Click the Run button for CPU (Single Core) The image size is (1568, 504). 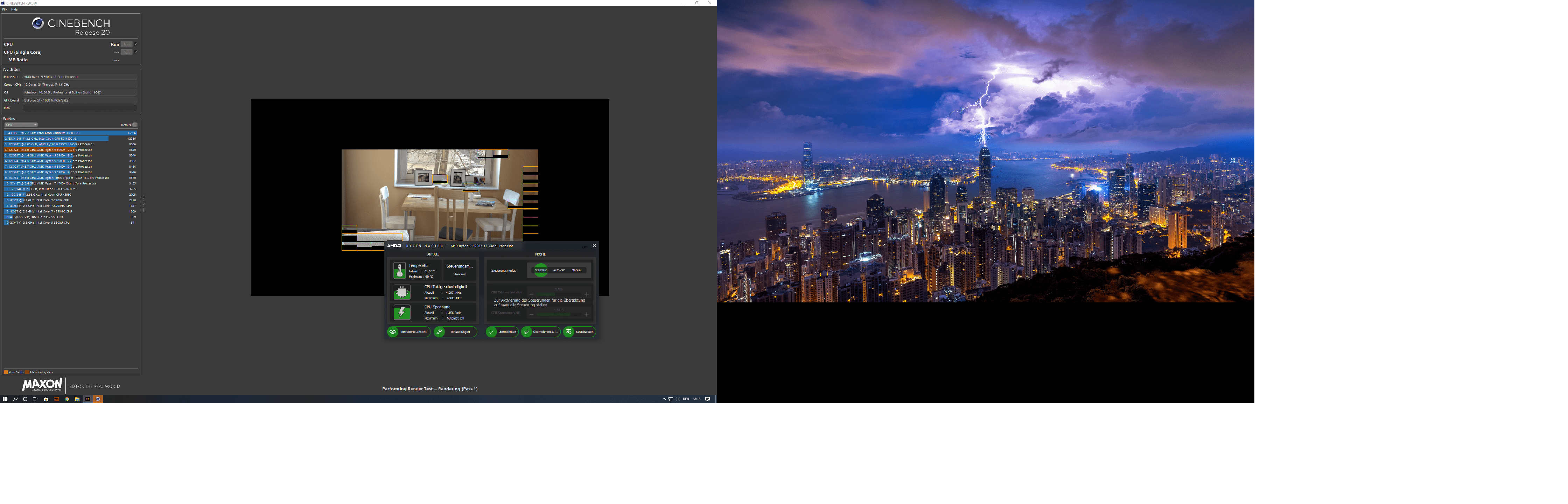tap(127, 52)
